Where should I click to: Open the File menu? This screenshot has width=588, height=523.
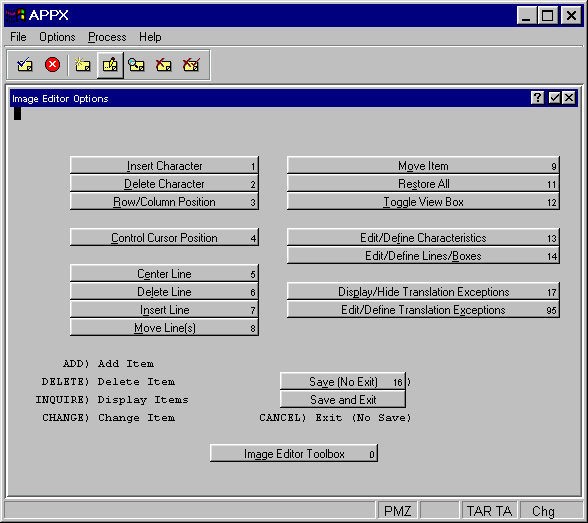coord(18,37)
